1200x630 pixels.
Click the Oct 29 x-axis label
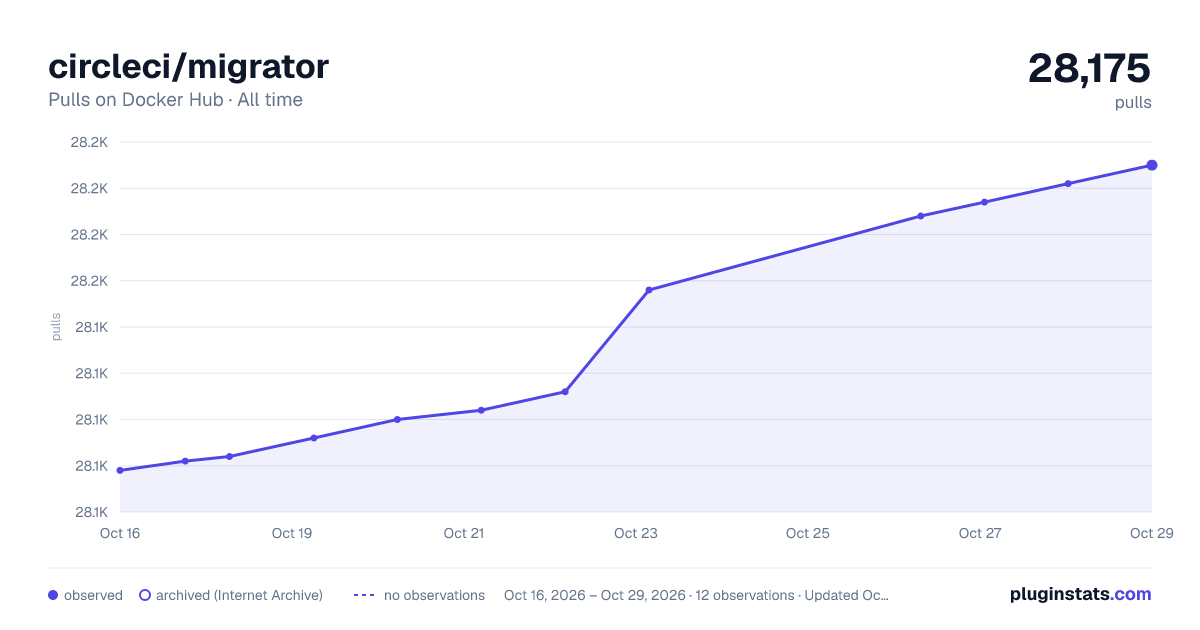point(1150,533)
